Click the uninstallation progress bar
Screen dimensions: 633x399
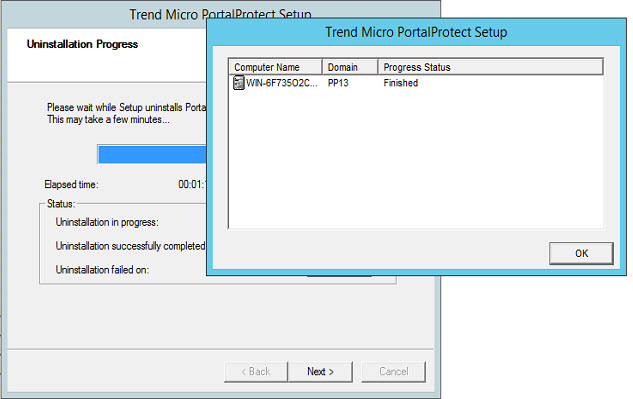coord(152,155)
